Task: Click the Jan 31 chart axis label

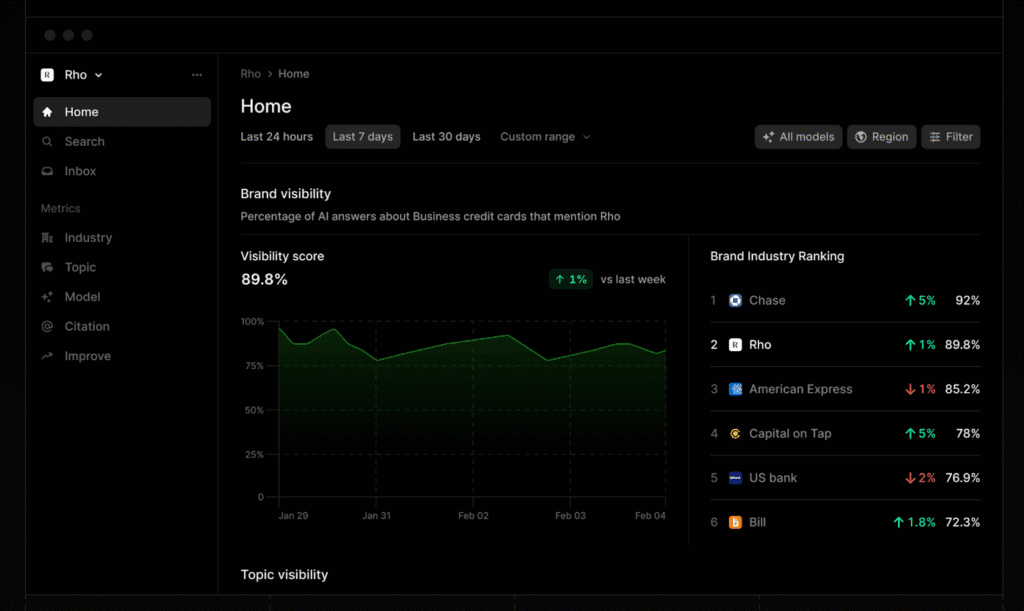Action: pyautogui.click(x=376, y=516)
